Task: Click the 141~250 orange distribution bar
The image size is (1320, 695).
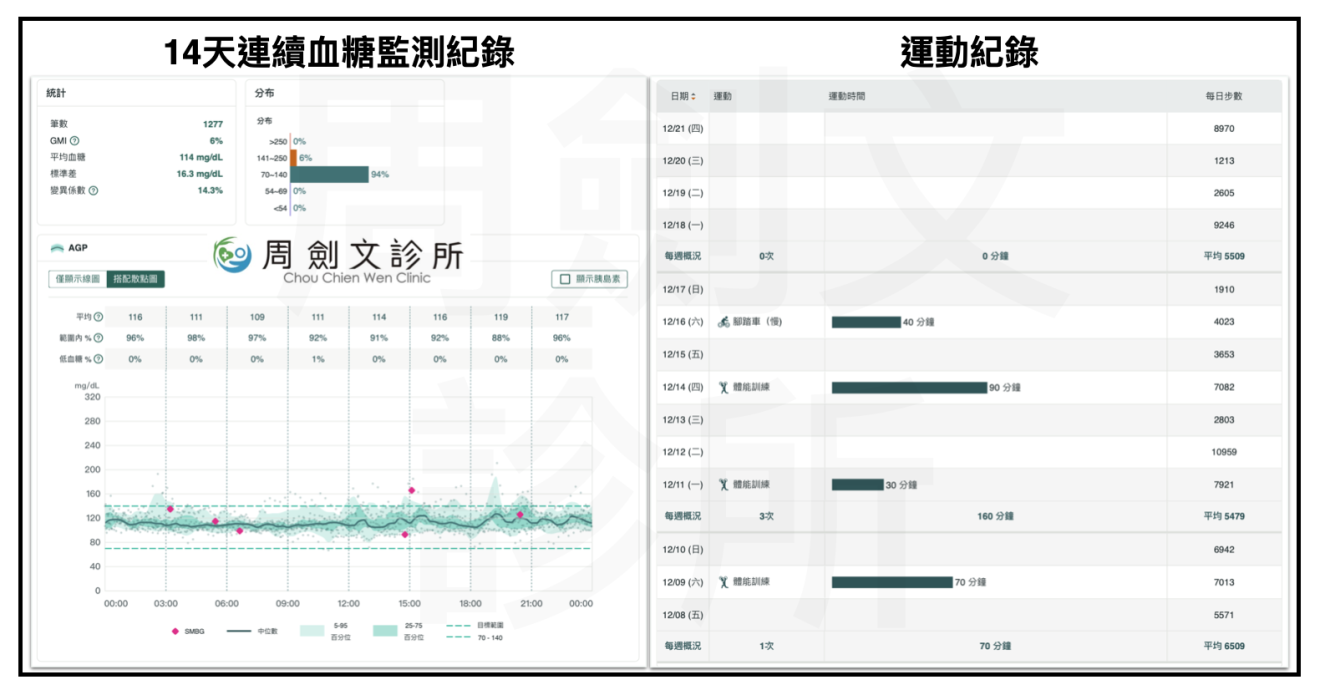Action: tap(293, 158)
